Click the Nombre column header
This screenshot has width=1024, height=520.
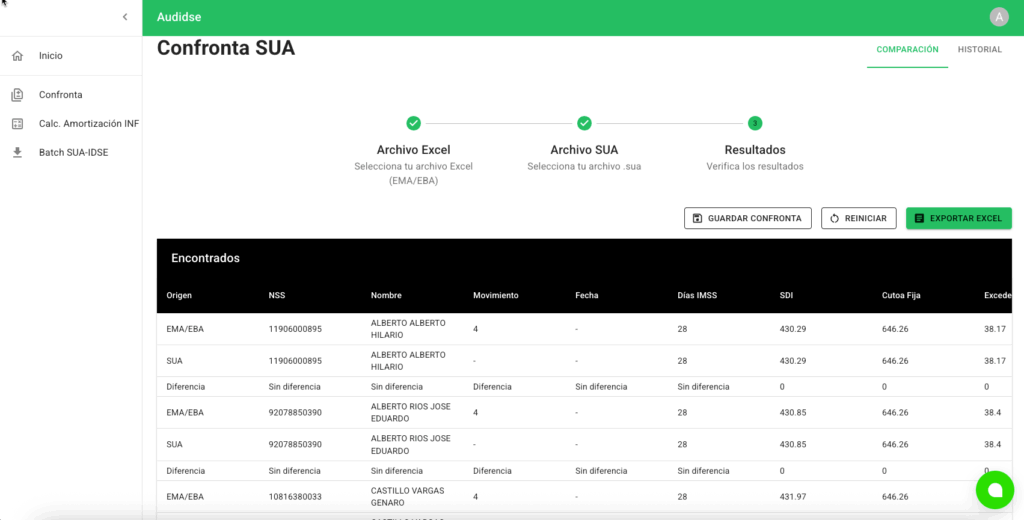(x=386, y=295)
